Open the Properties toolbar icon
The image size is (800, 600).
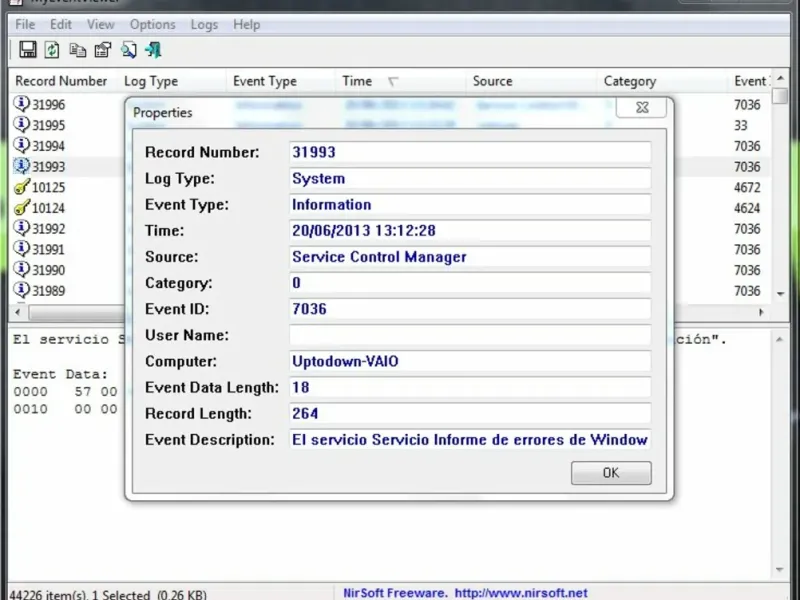tap(103, 50)
